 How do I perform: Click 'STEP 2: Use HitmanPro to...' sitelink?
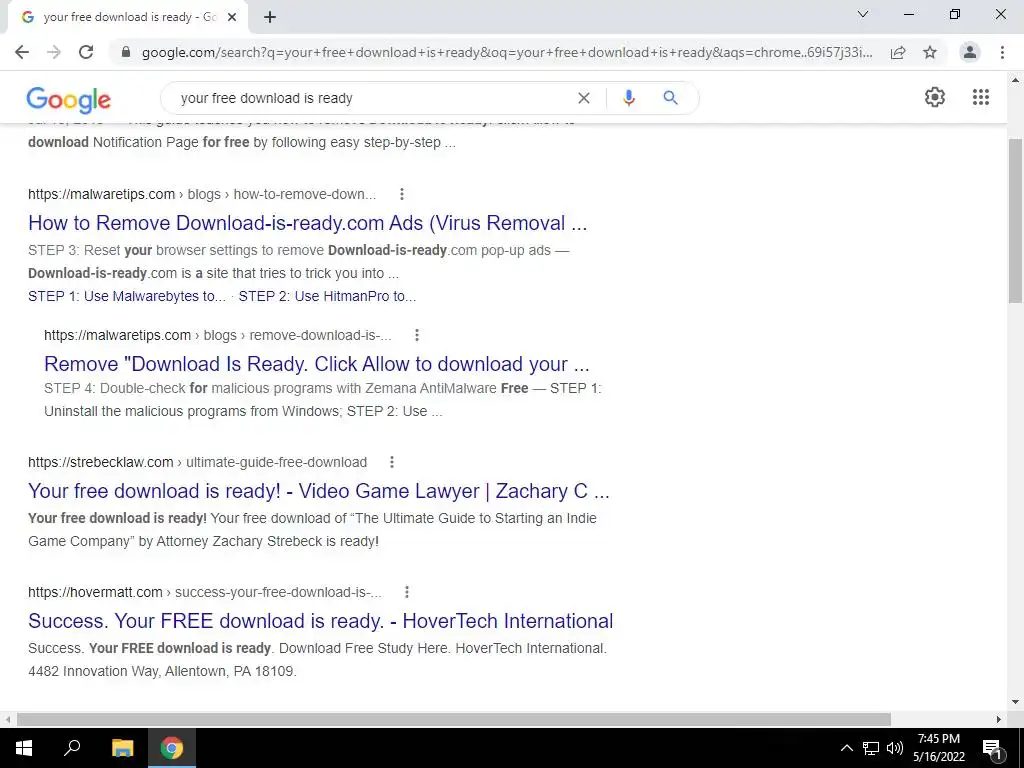coord(327,296)
